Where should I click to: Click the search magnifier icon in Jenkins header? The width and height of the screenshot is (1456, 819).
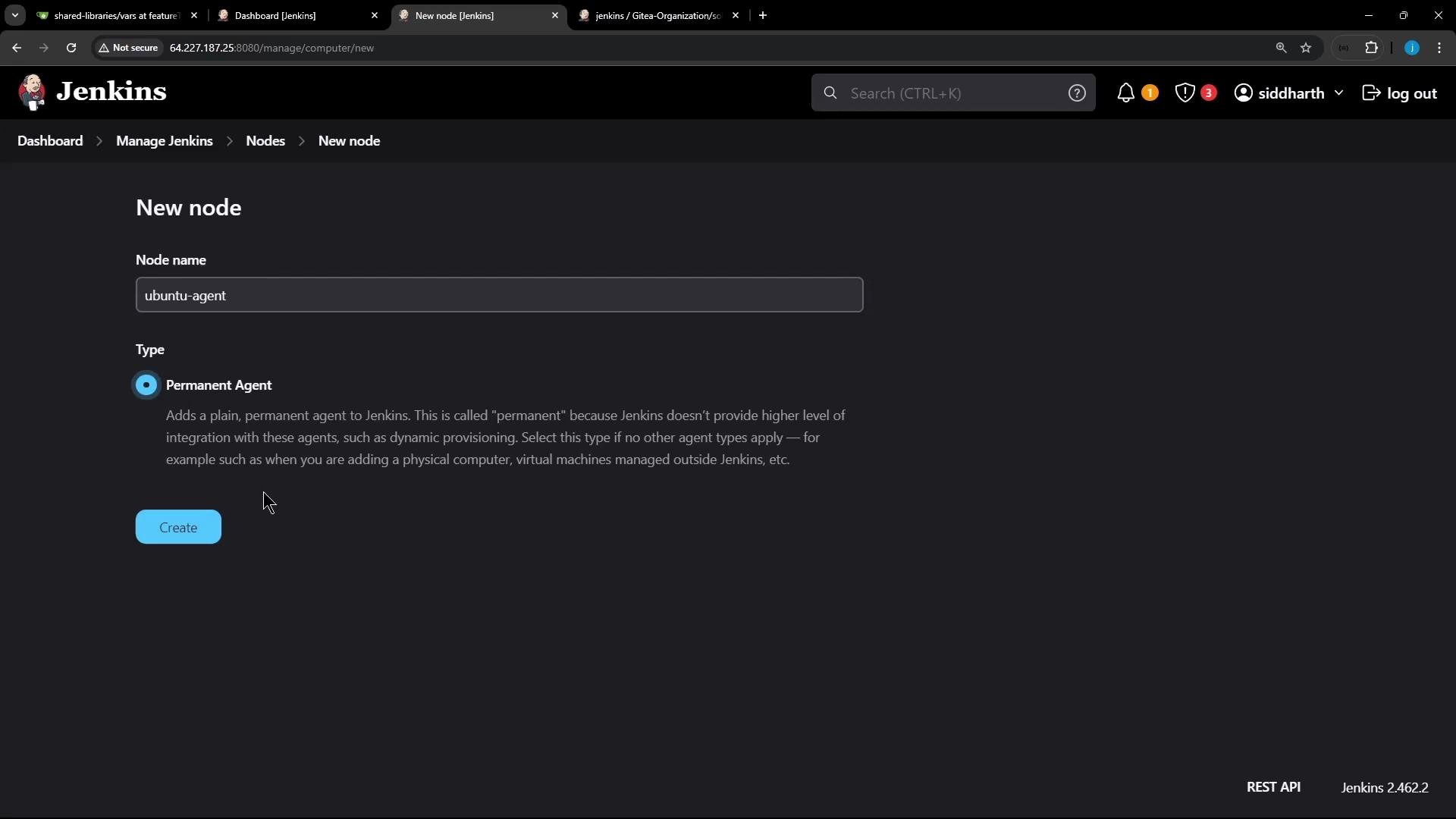(830, 93)
